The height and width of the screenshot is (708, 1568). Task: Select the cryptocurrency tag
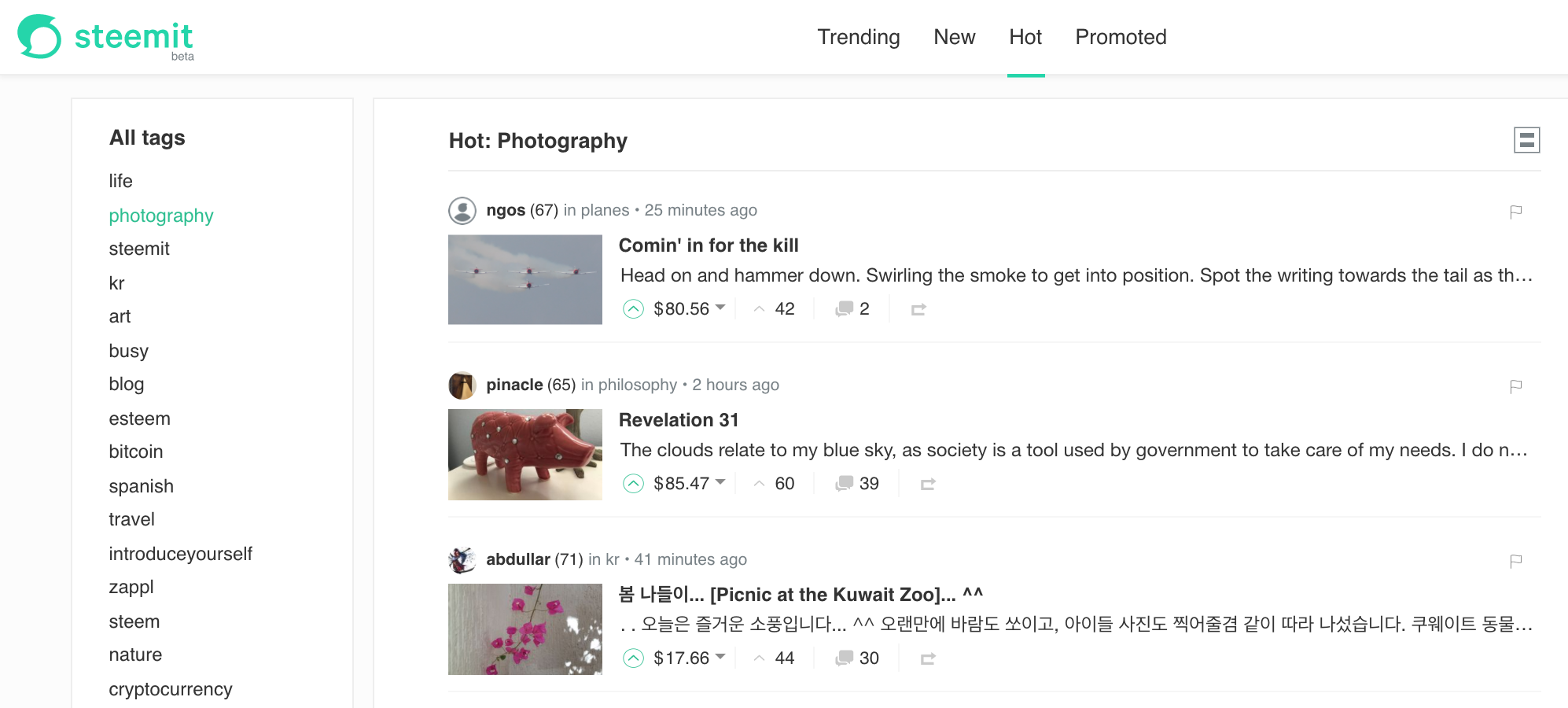coord(171,689)
